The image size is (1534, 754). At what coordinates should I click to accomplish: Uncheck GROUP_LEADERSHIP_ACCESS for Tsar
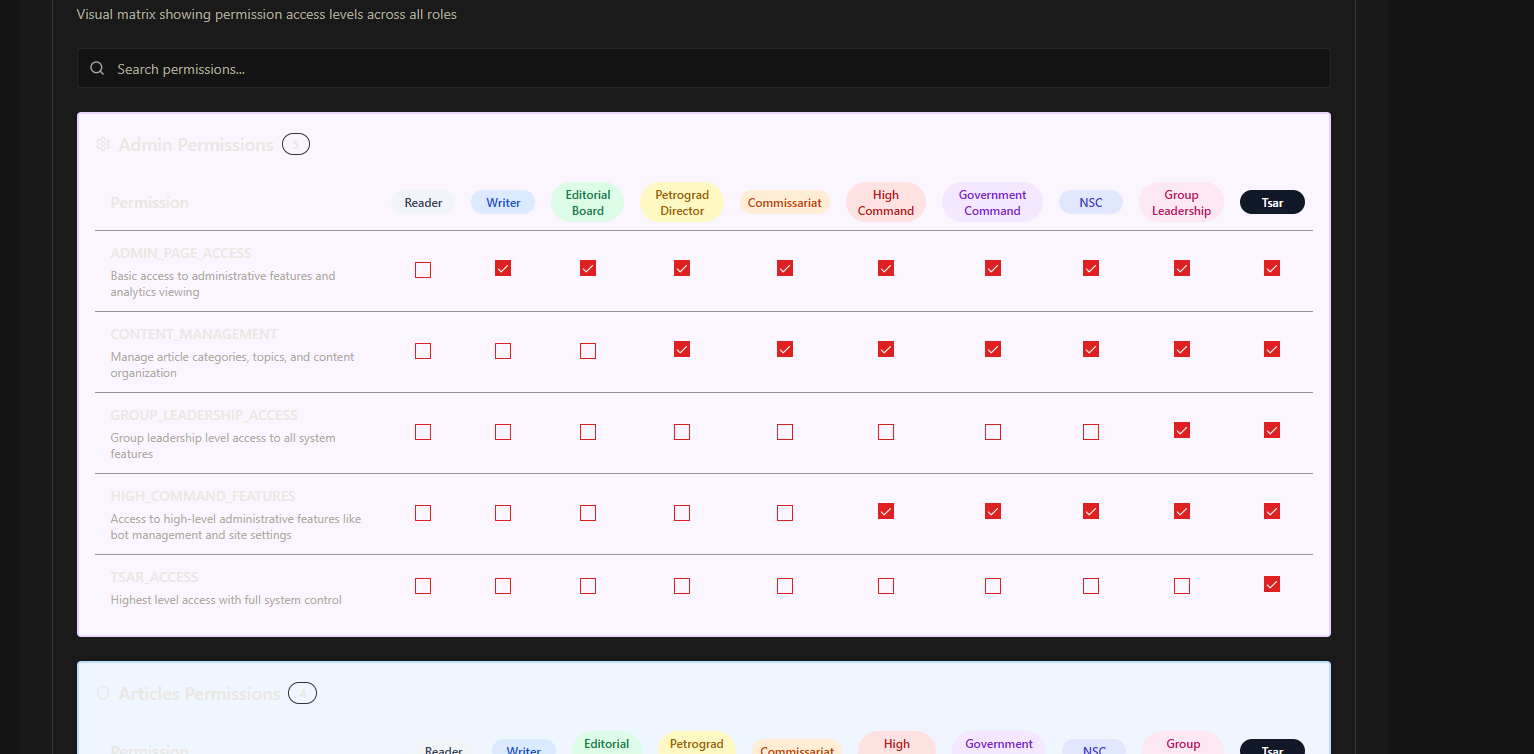click(x=1272, y=430)
